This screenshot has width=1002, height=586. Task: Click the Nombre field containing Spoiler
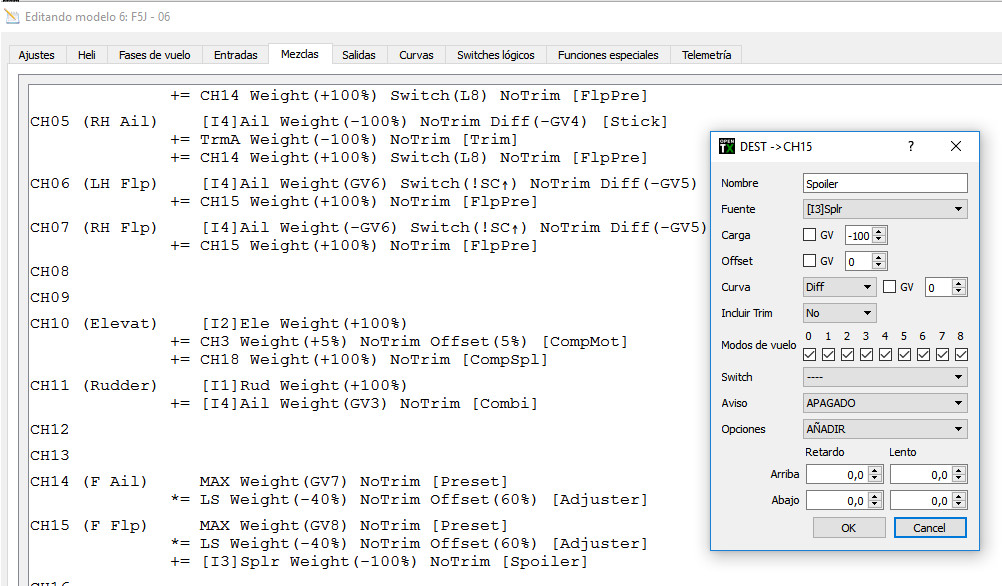click(x=885, y=183)
